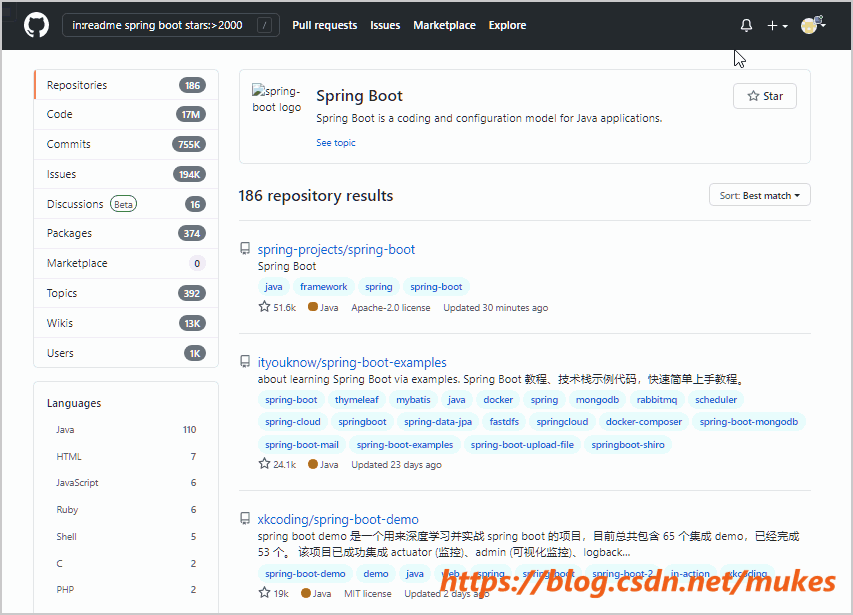Click thymeleaf topic tag
The image size is (853, 615).
pyautogui.click(x=357, y=400)
